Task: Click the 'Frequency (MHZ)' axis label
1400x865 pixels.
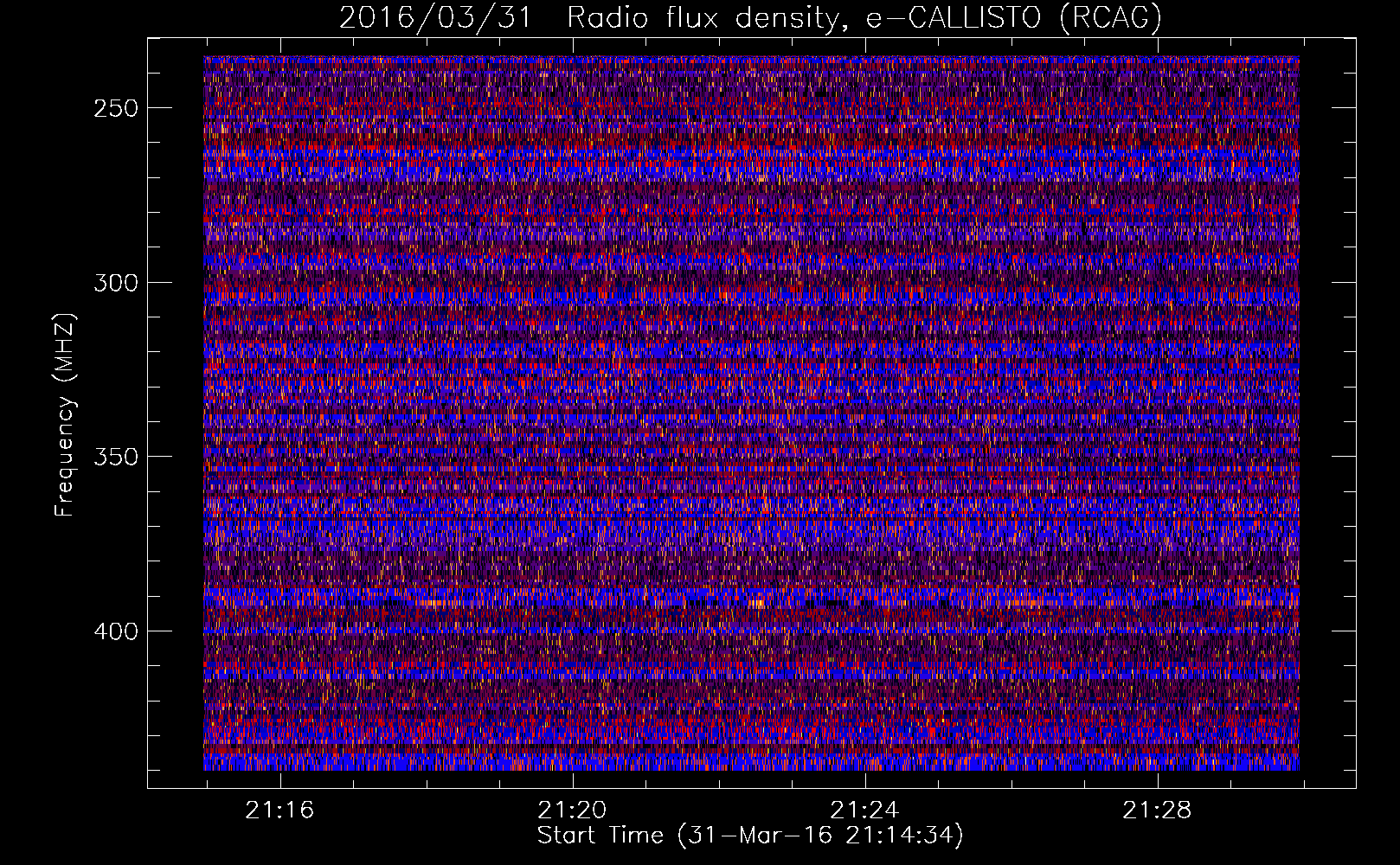Action: tap(65, 415)
